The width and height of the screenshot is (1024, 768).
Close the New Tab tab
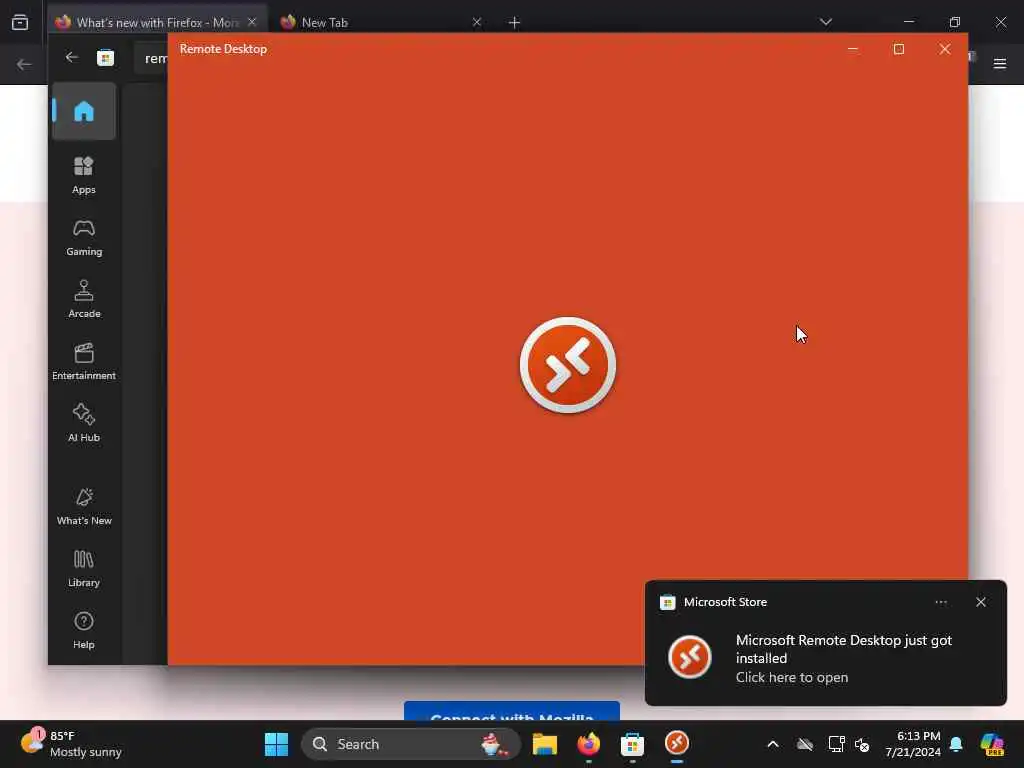[477, 22]
